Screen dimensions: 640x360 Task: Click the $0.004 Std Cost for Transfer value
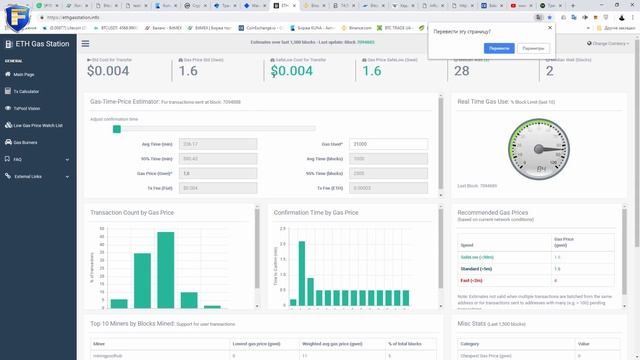click(108, 71)
